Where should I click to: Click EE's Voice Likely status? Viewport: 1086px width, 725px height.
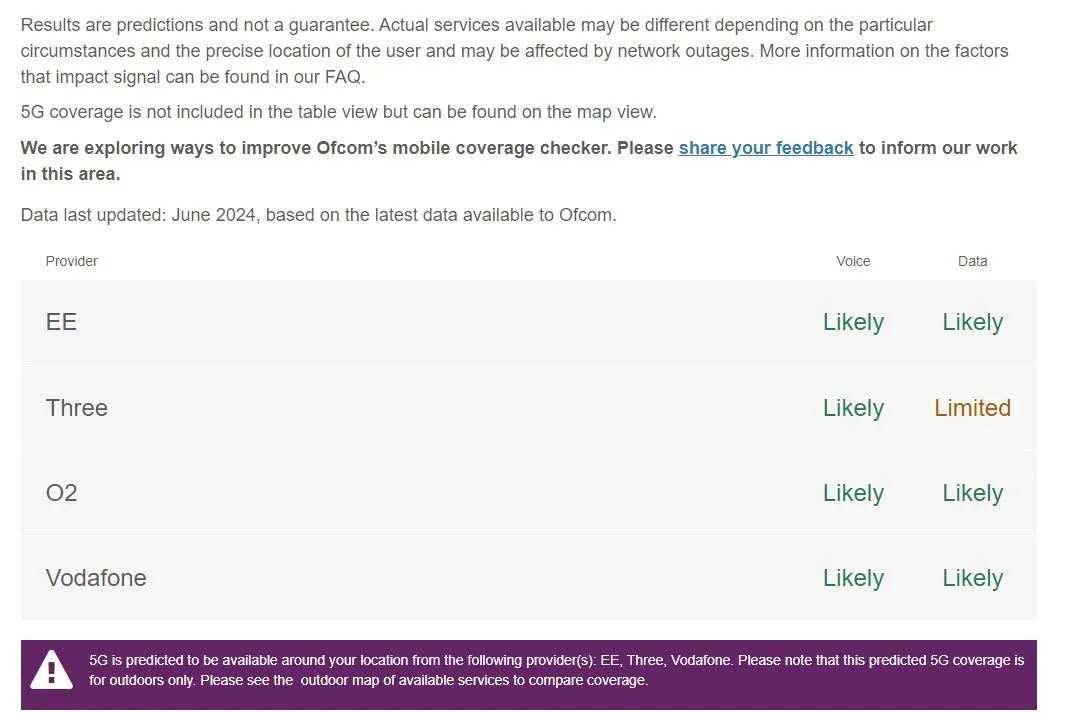(853, 322)
